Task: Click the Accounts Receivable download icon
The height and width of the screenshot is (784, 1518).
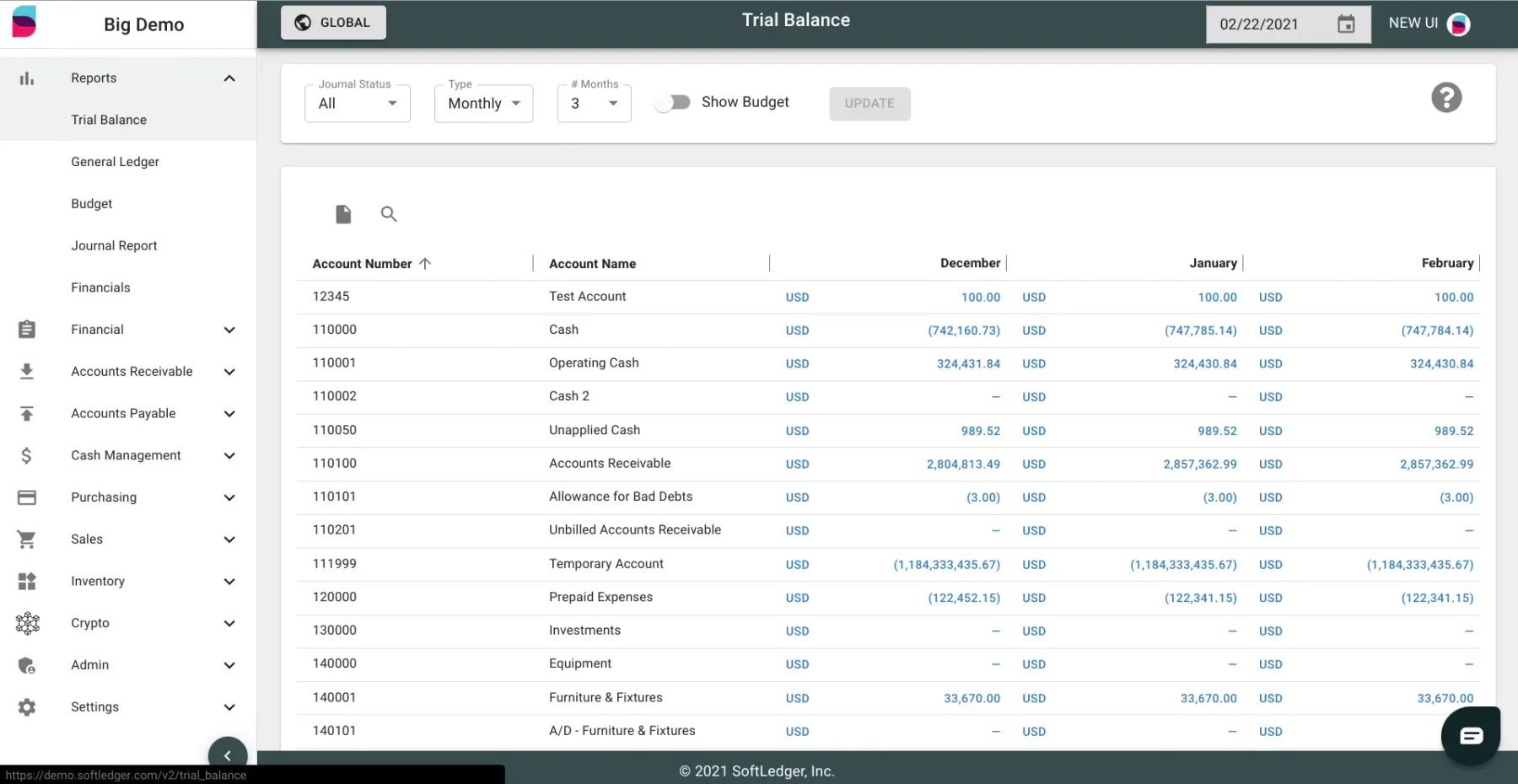Action: (27, 372)
